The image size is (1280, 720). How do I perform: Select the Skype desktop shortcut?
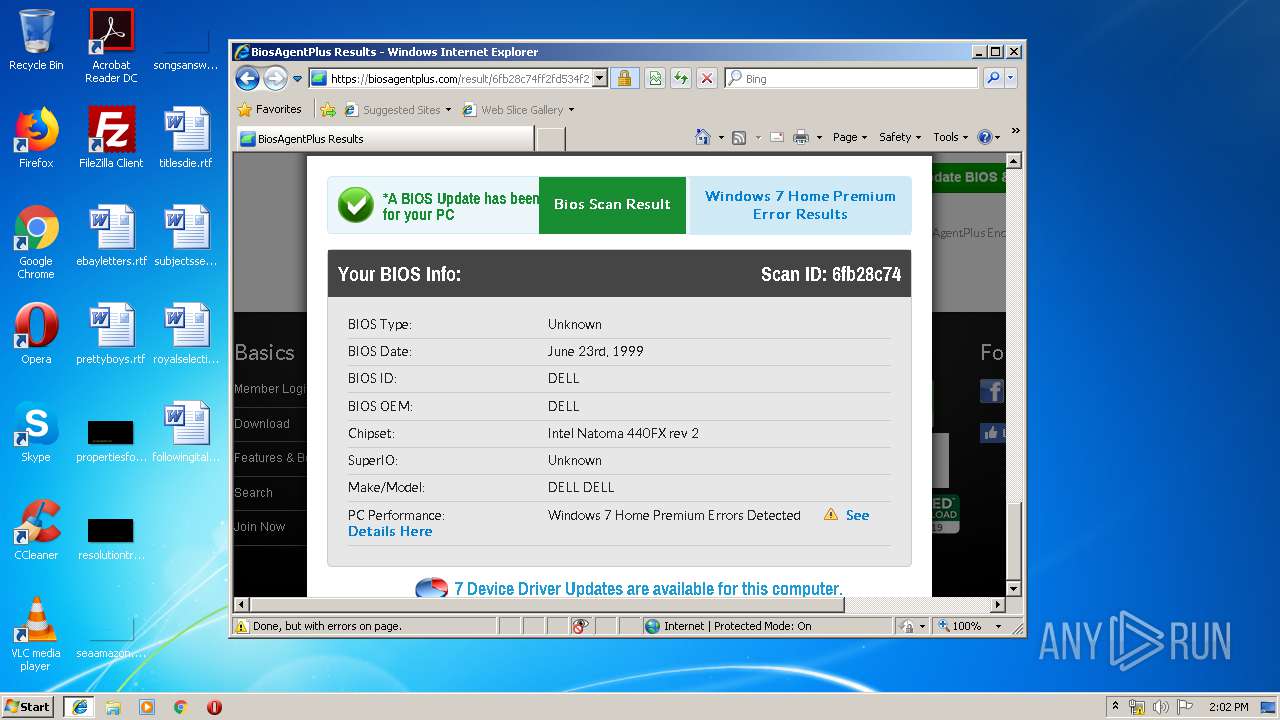(36, 432)
